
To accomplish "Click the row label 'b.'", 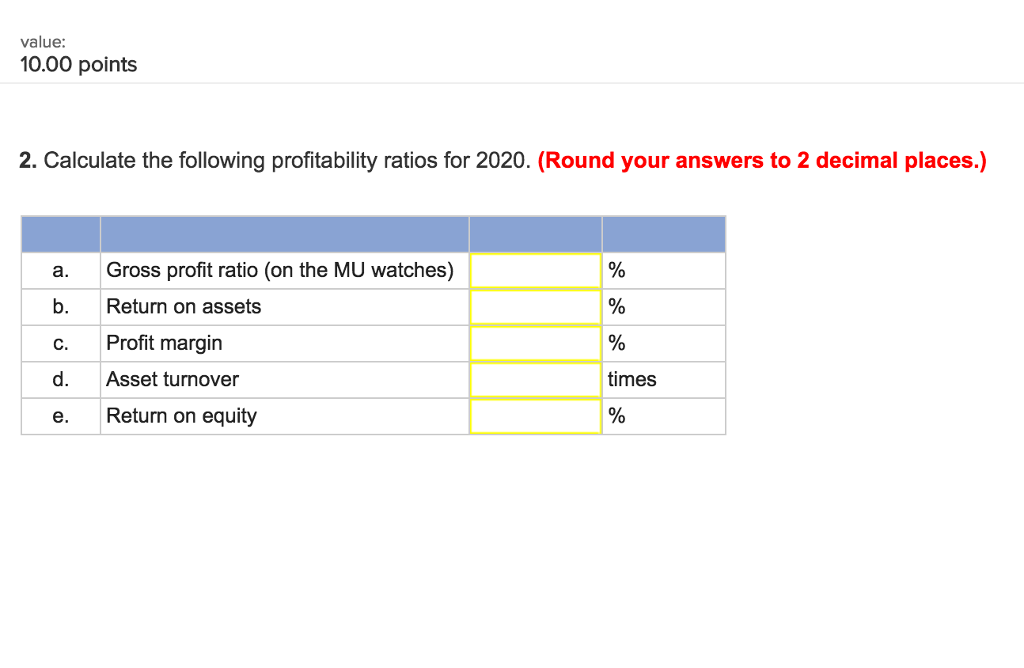I will (60, 306).
